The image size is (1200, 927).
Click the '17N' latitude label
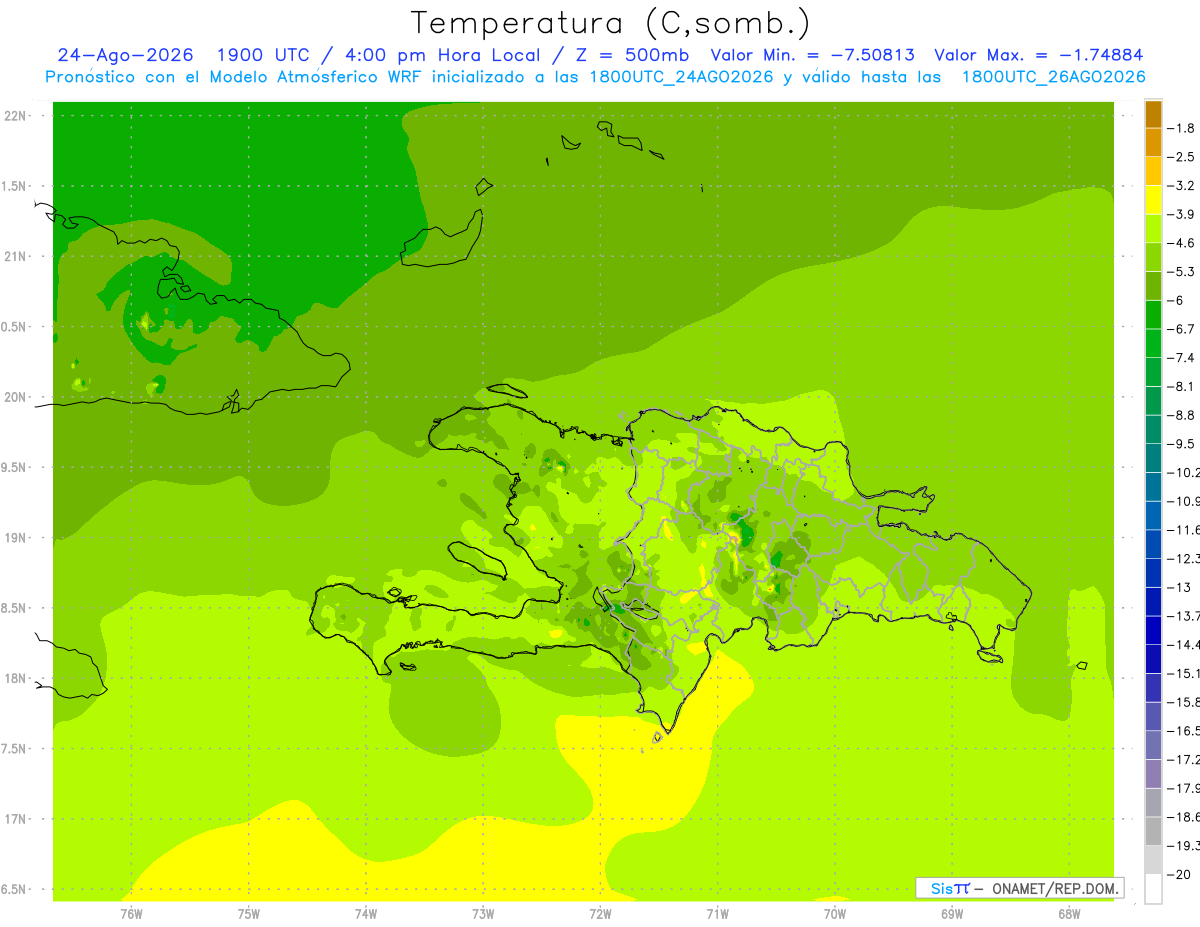coord(14,820)
